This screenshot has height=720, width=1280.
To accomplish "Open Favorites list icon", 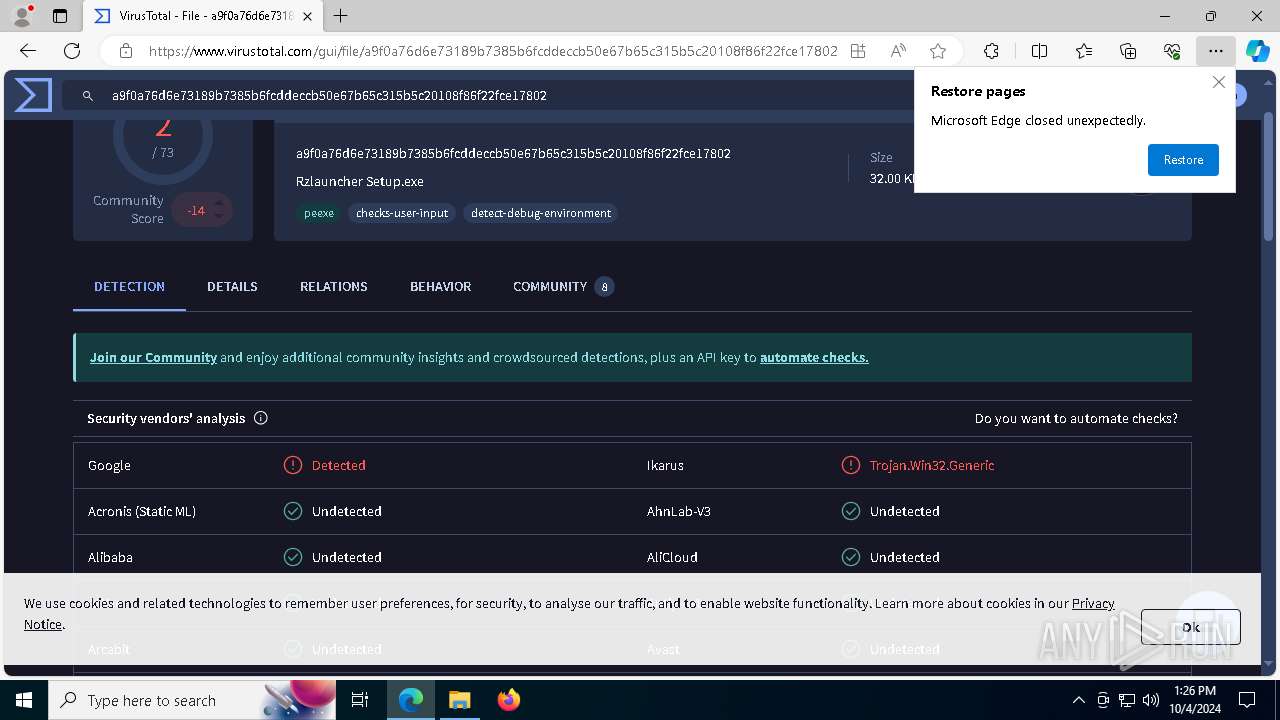I will [1084, 51].
